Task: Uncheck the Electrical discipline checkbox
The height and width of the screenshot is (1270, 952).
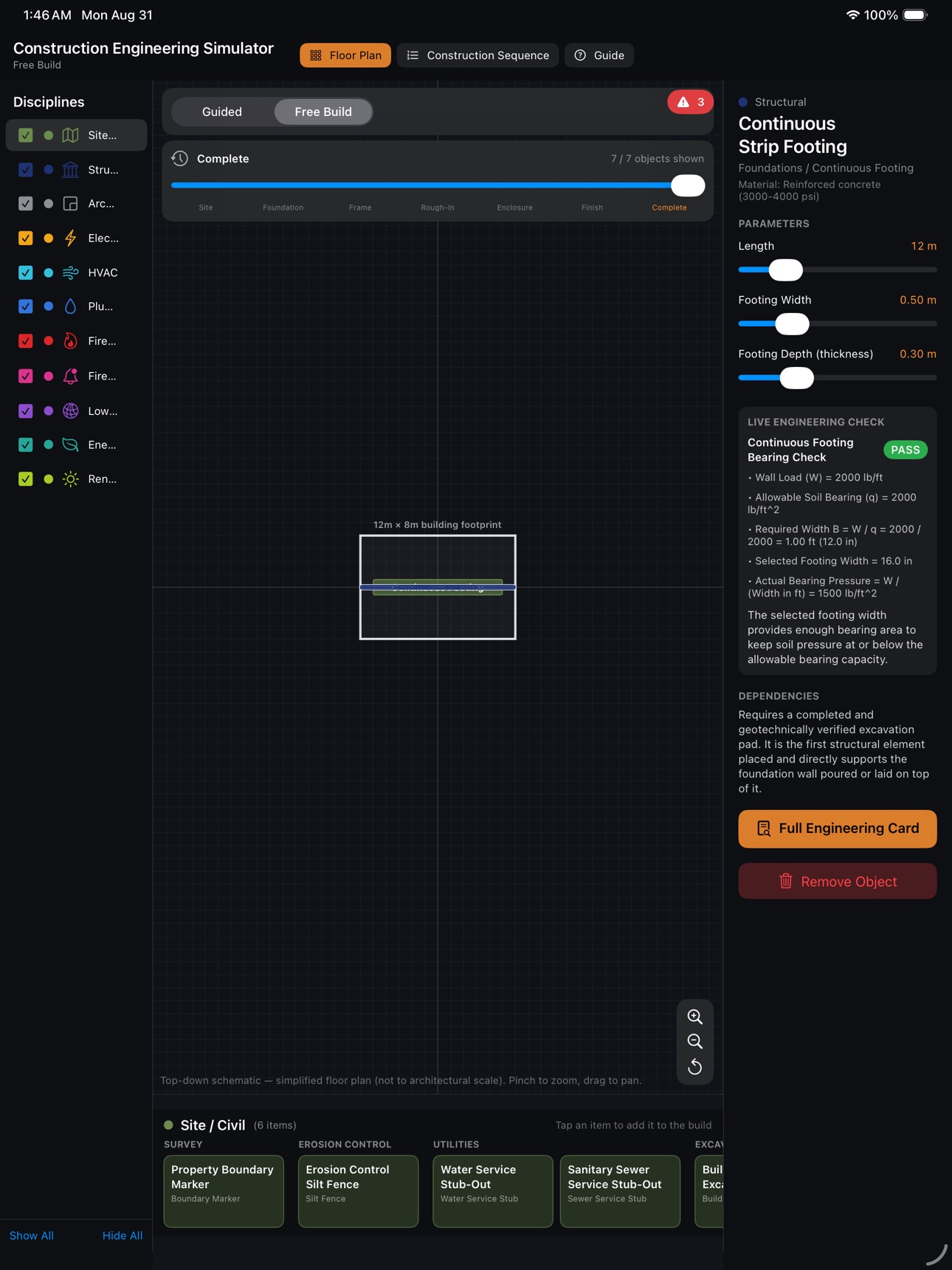Action: point(25,238)
